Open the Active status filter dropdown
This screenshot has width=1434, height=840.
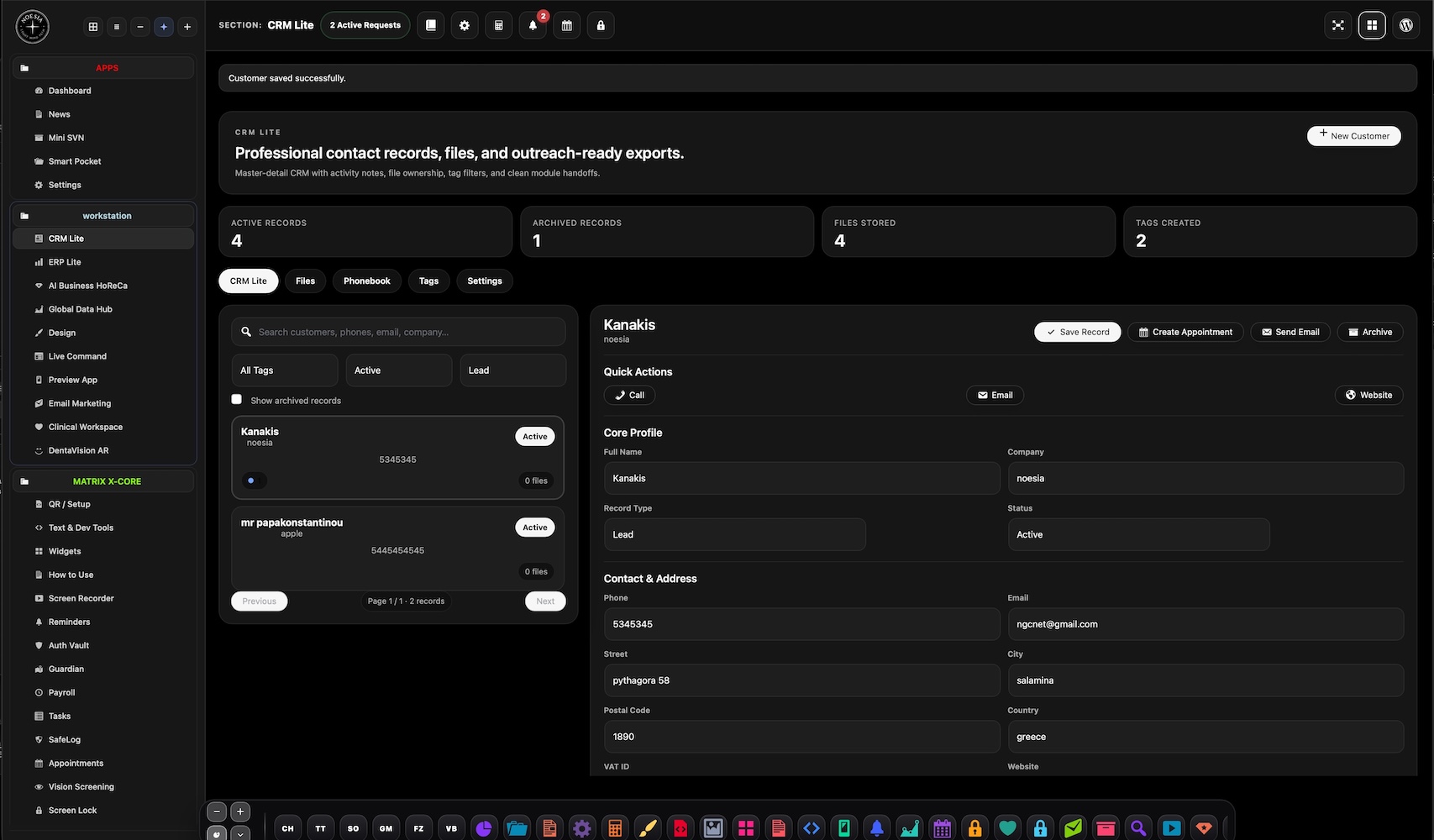pyautogui.click(x=399, y=370)
